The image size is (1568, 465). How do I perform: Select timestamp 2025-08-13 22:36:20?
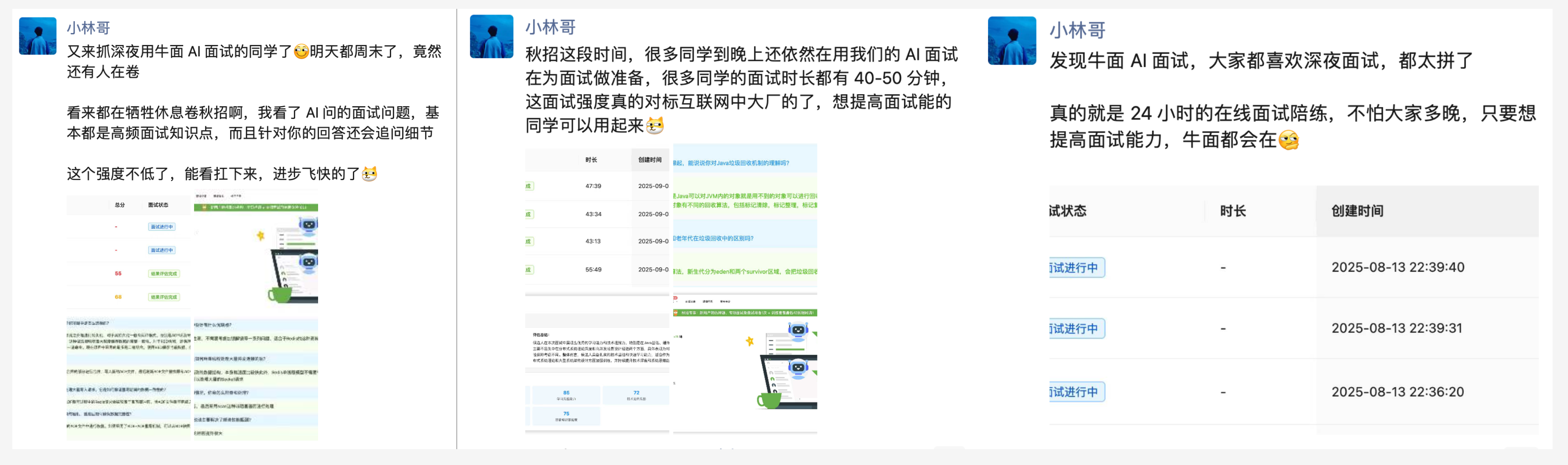pos(1398,392)
